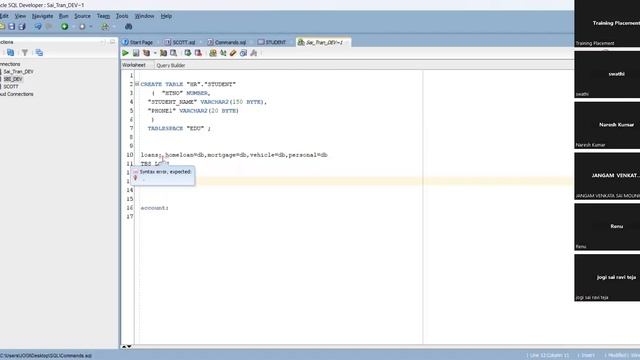Click the greyed last worksheet toolbar icon
This screenshot has width=640, height=360.
(253, 53)
